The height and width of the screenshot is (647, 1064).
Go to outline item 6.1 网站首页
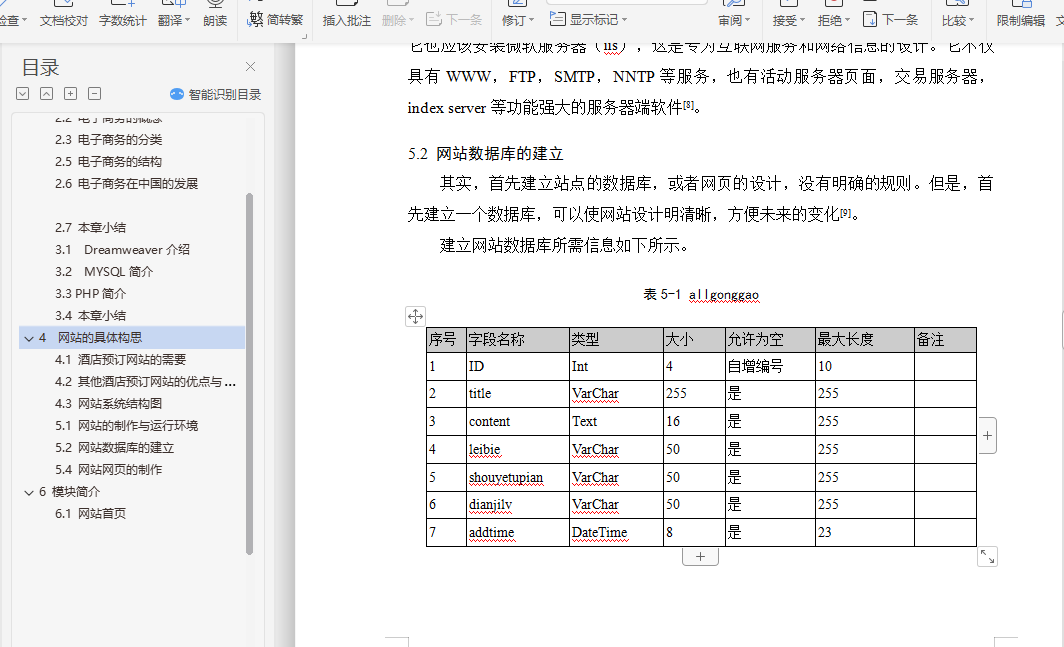pos(90,514)
